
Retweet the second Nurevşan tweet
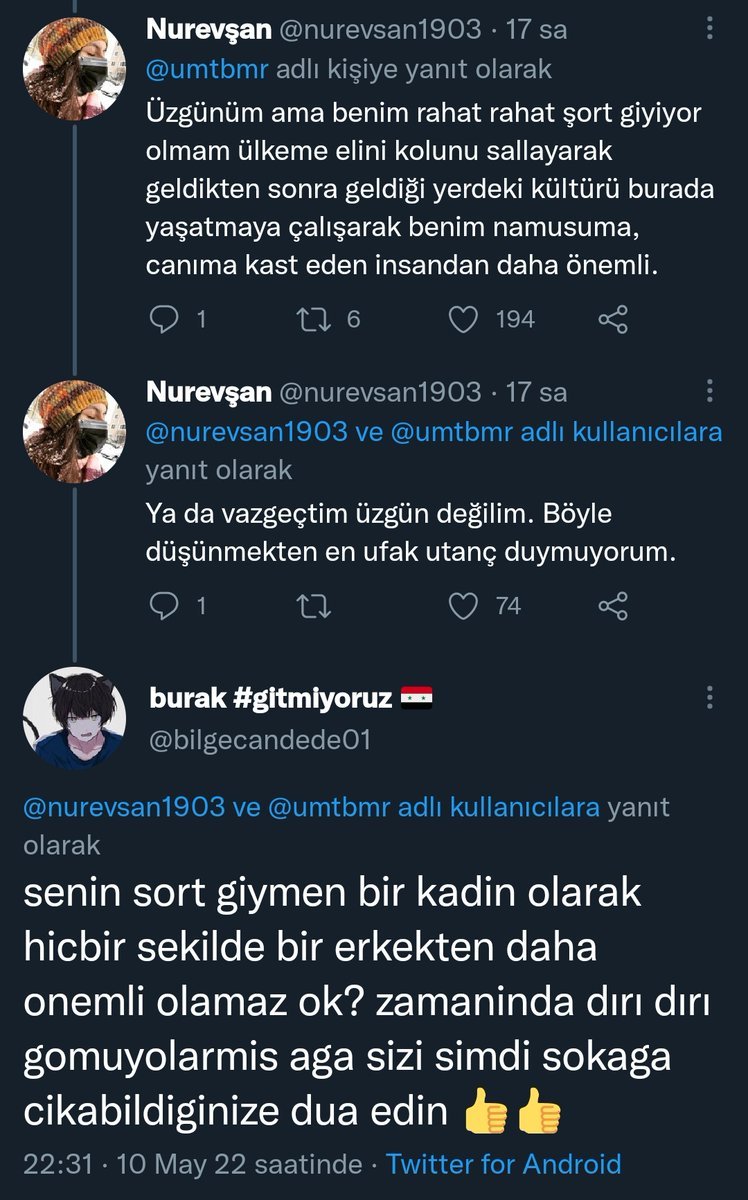314,605
